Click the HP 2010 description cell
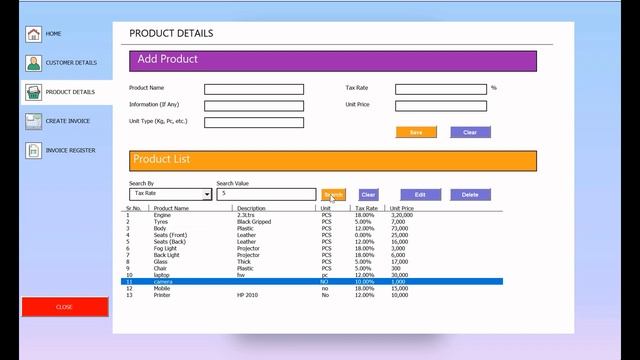Image resolution: width=640 pixels, height=360 pixels. click(x=247, y=295)
